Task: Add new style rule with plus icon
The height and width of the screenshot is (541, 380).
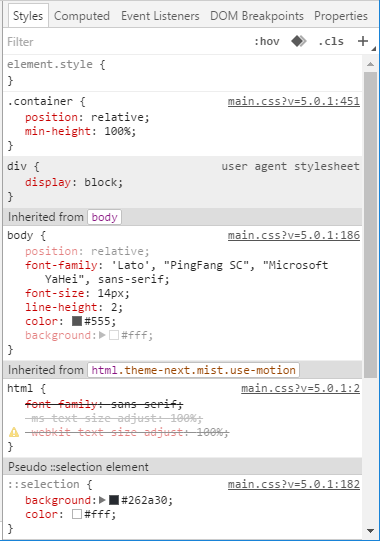Action: (x=363, y=41)
